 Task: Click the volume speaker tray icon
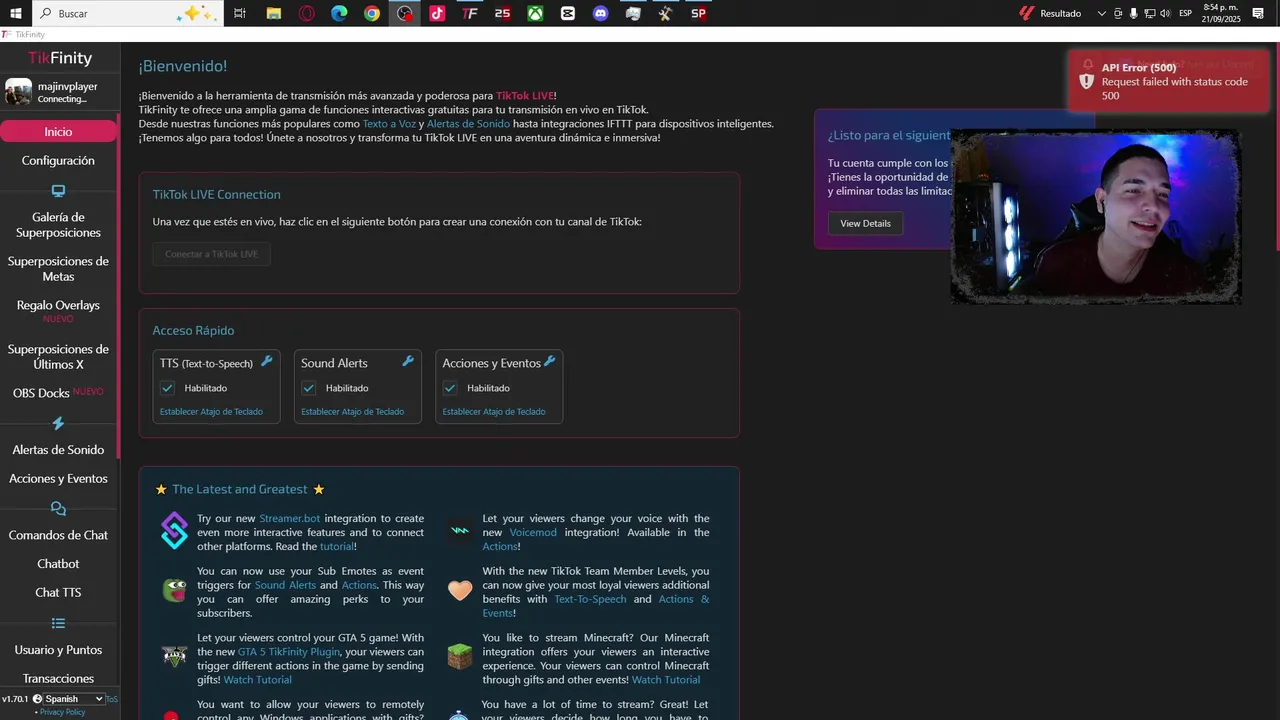tap(1165, 13)
